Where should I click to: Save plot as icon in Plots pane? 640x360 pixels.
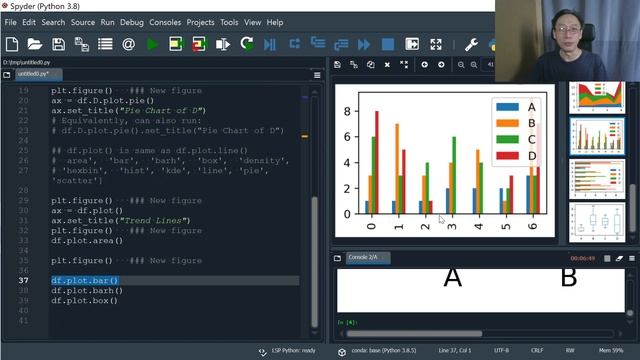tap(337, 64)
